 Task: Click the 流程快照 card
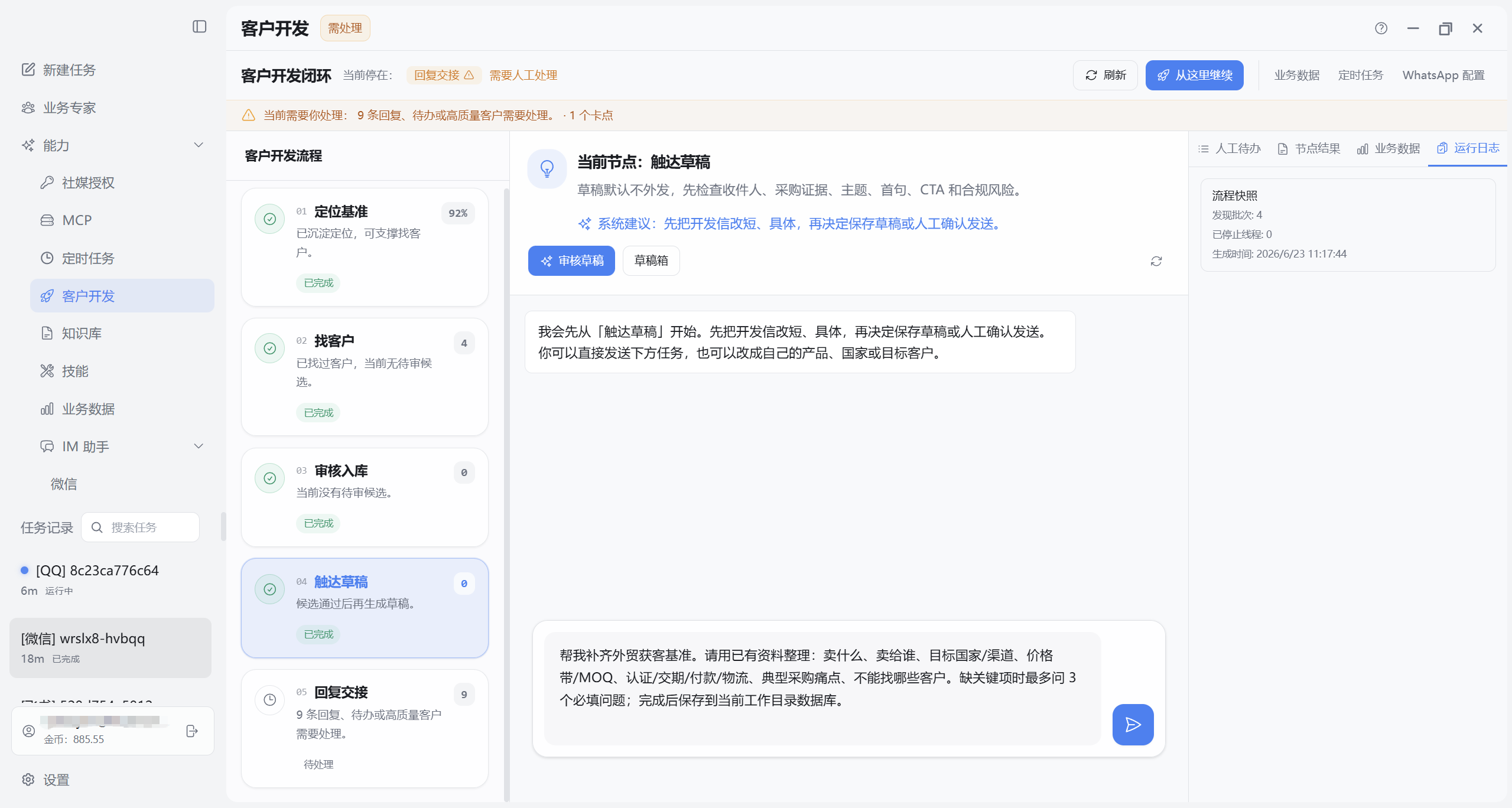click(x=1348, y=225)
